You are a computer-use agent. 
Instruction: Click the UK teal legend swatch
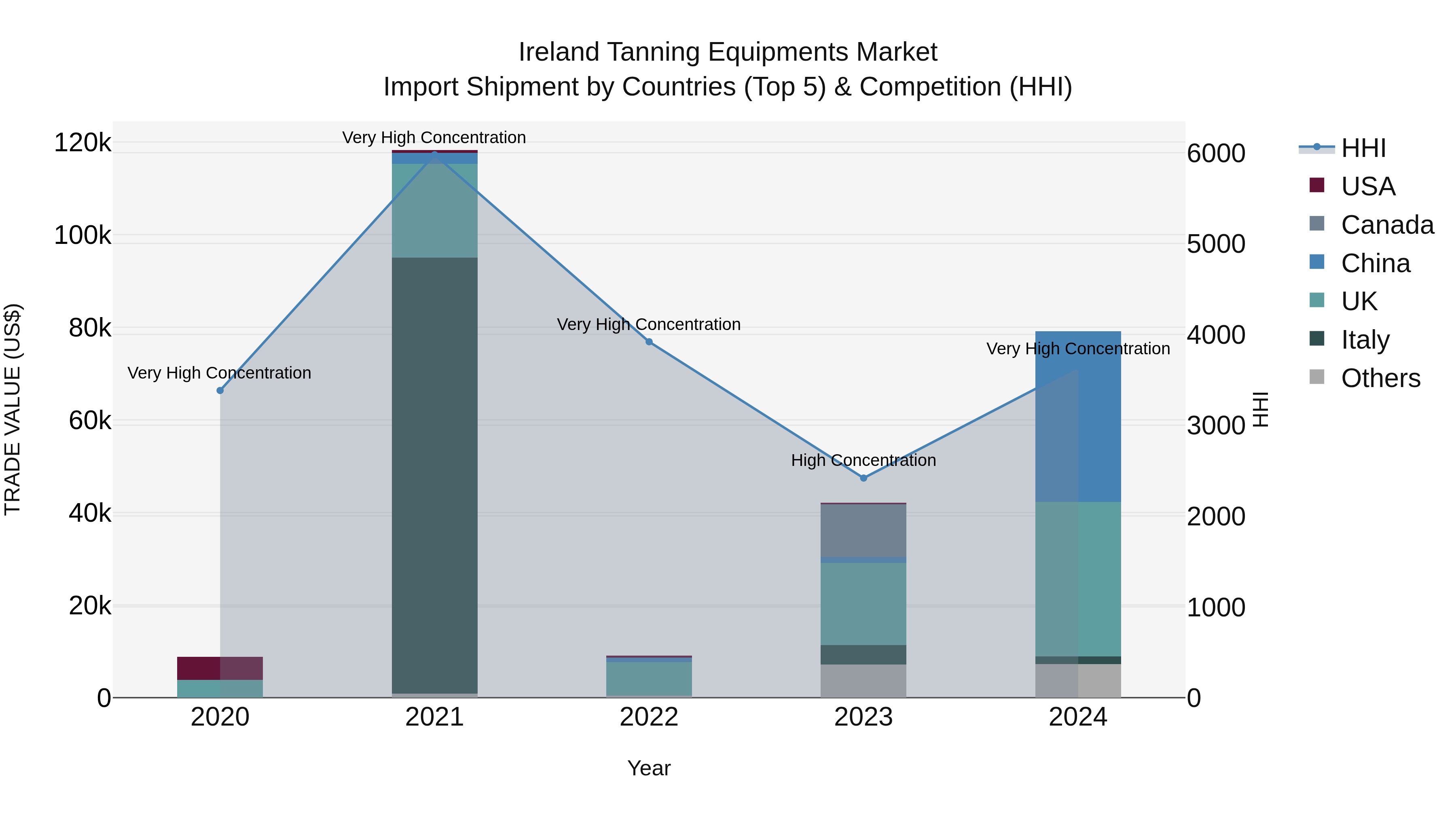pos(1317,300)
